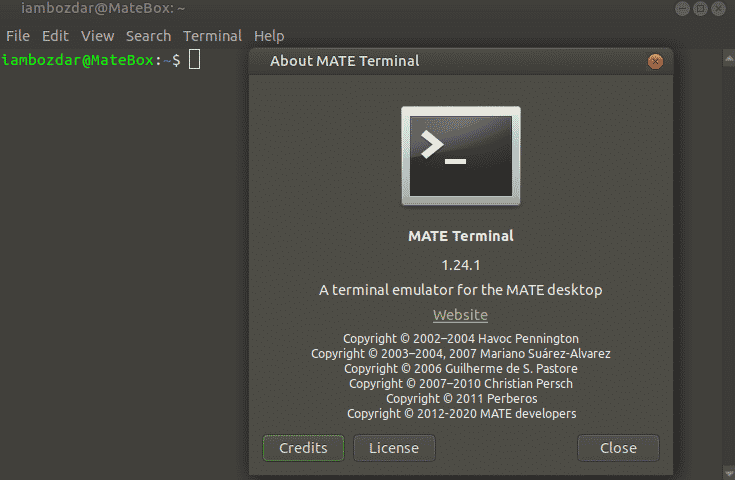Click 'A terminal emulator for the MATE desktop'

coord(461,290)
